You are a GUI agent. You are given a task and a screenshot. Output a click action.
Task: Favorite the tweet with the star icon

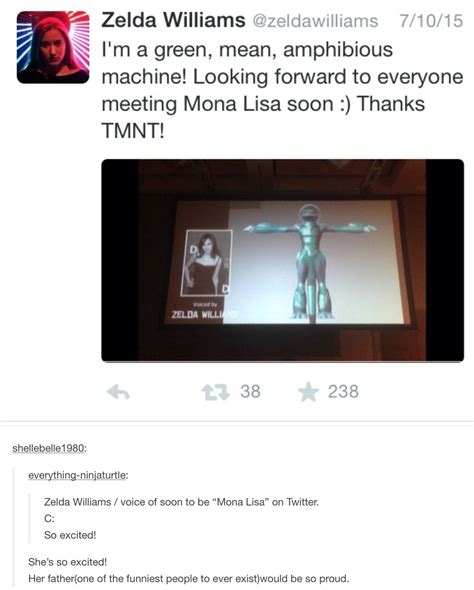coord(308,392)
